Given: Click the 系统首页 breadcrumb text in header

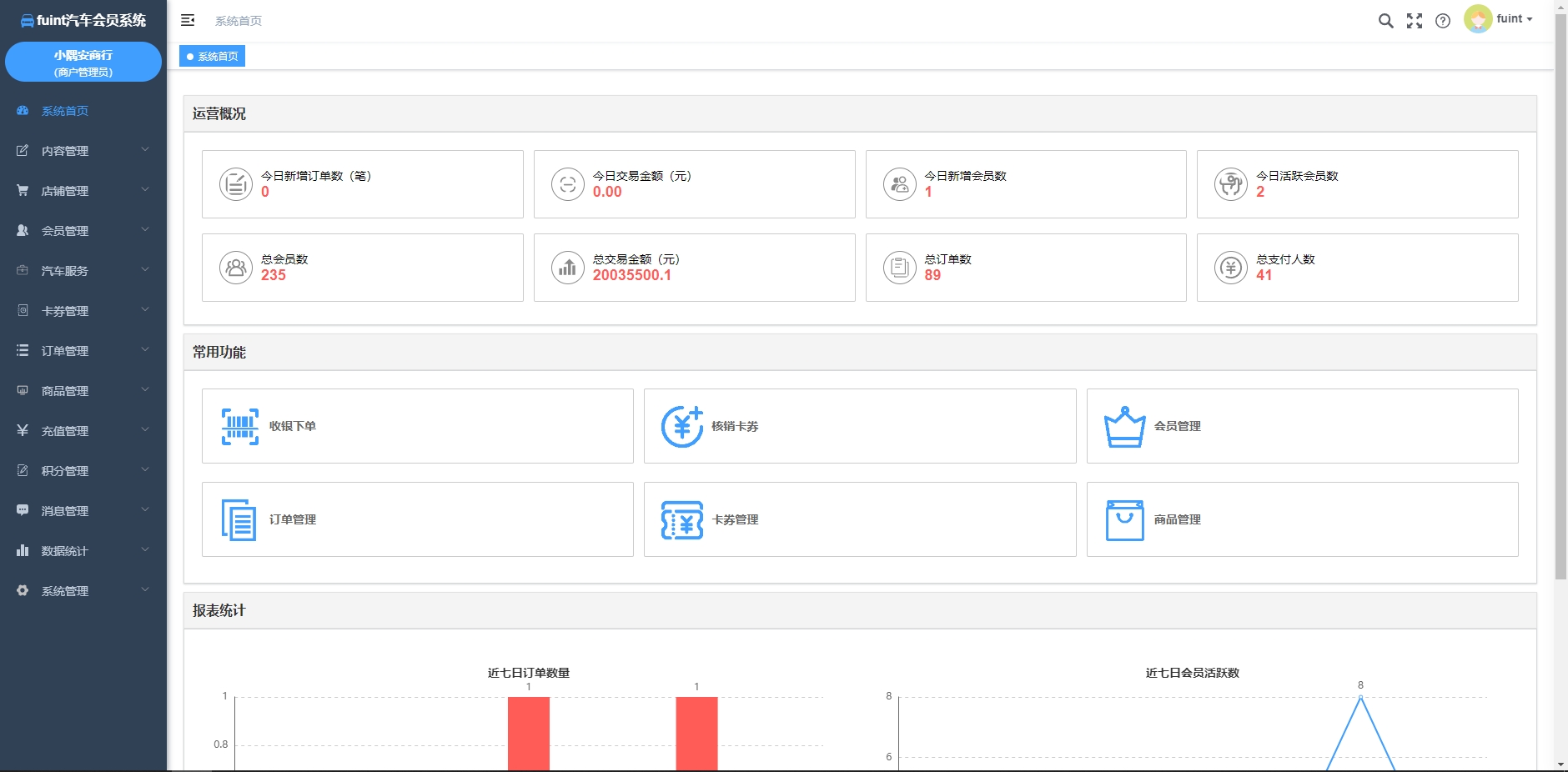Looking at the screenshot, I should point(239,21).
